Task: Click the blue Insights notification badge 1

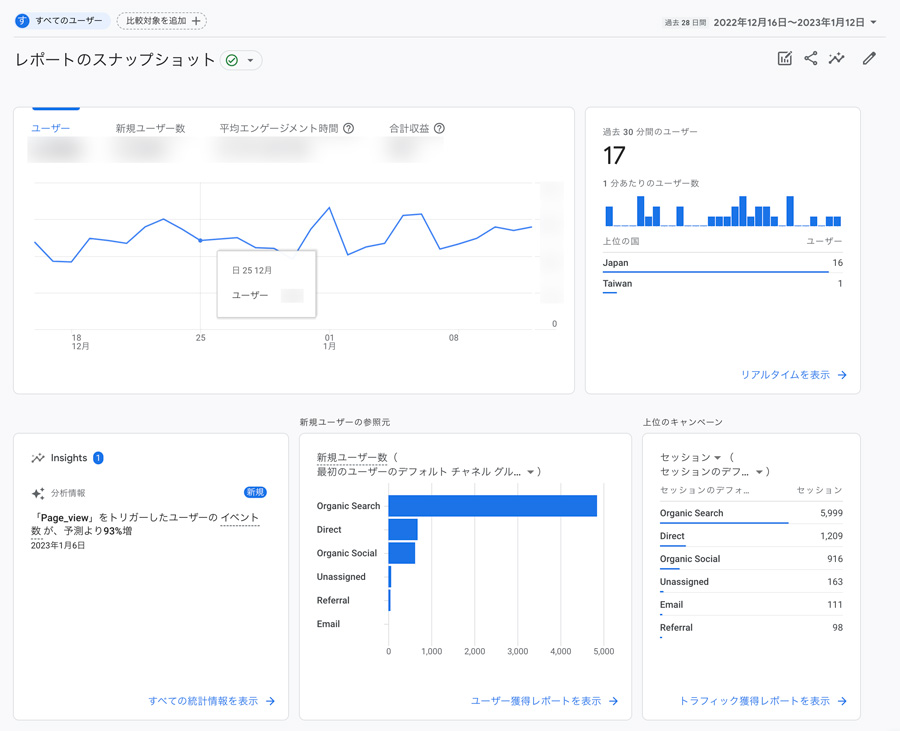Action: [x=96, y=458]
